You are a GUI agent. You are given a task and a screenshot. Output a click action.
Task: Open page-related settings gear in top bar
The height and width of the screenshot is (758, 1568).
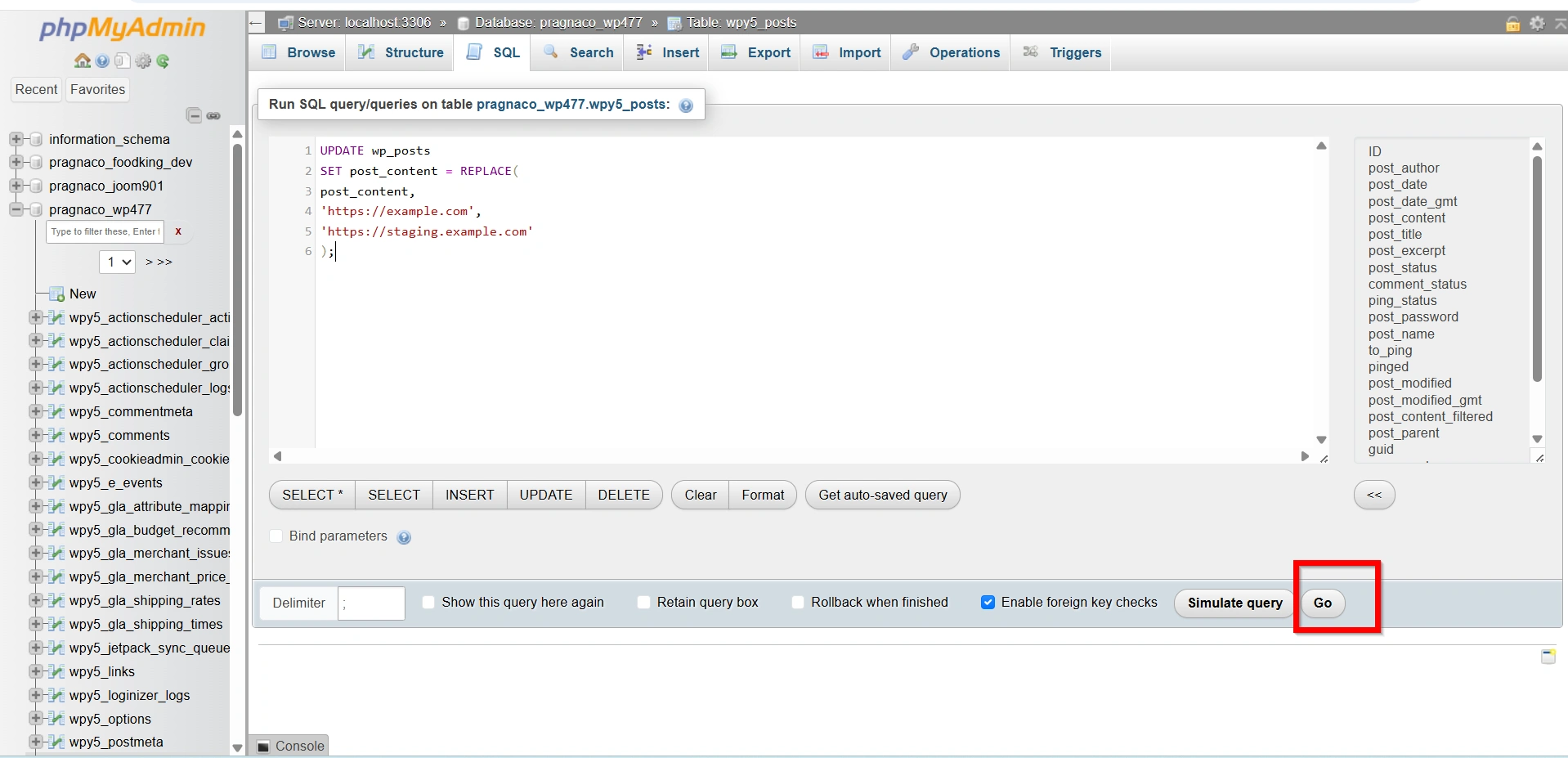coord(1537,23)
